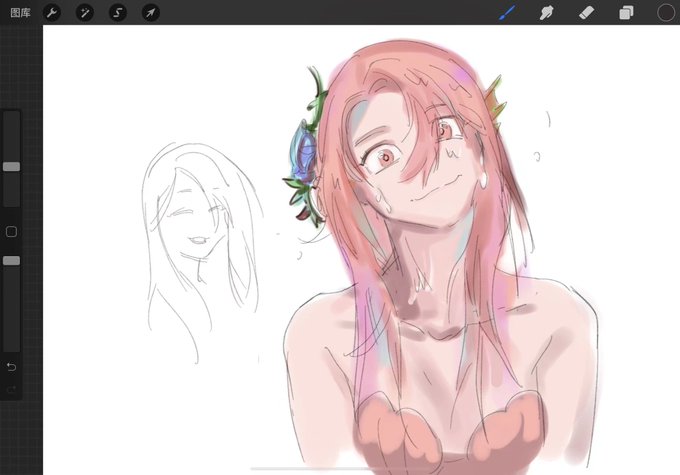The height and width of the screenshot is (475, 680).
Task: Select the Smudge finger tool
Action: tap(546, 13)
